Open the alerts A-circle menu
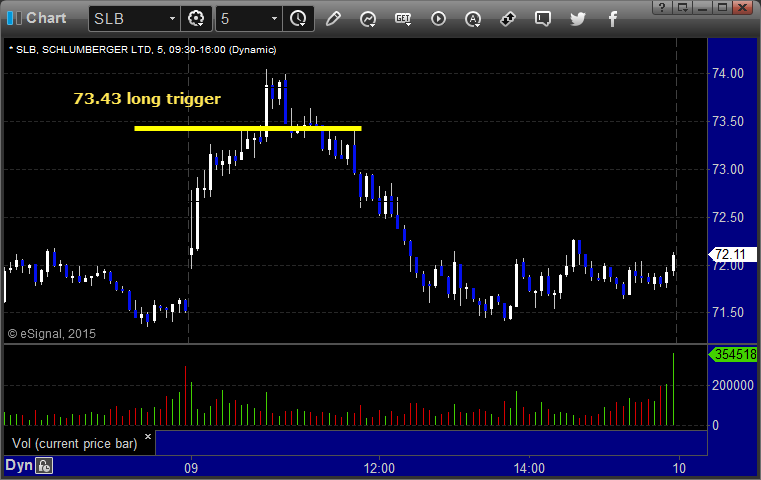 pos(473,19)
